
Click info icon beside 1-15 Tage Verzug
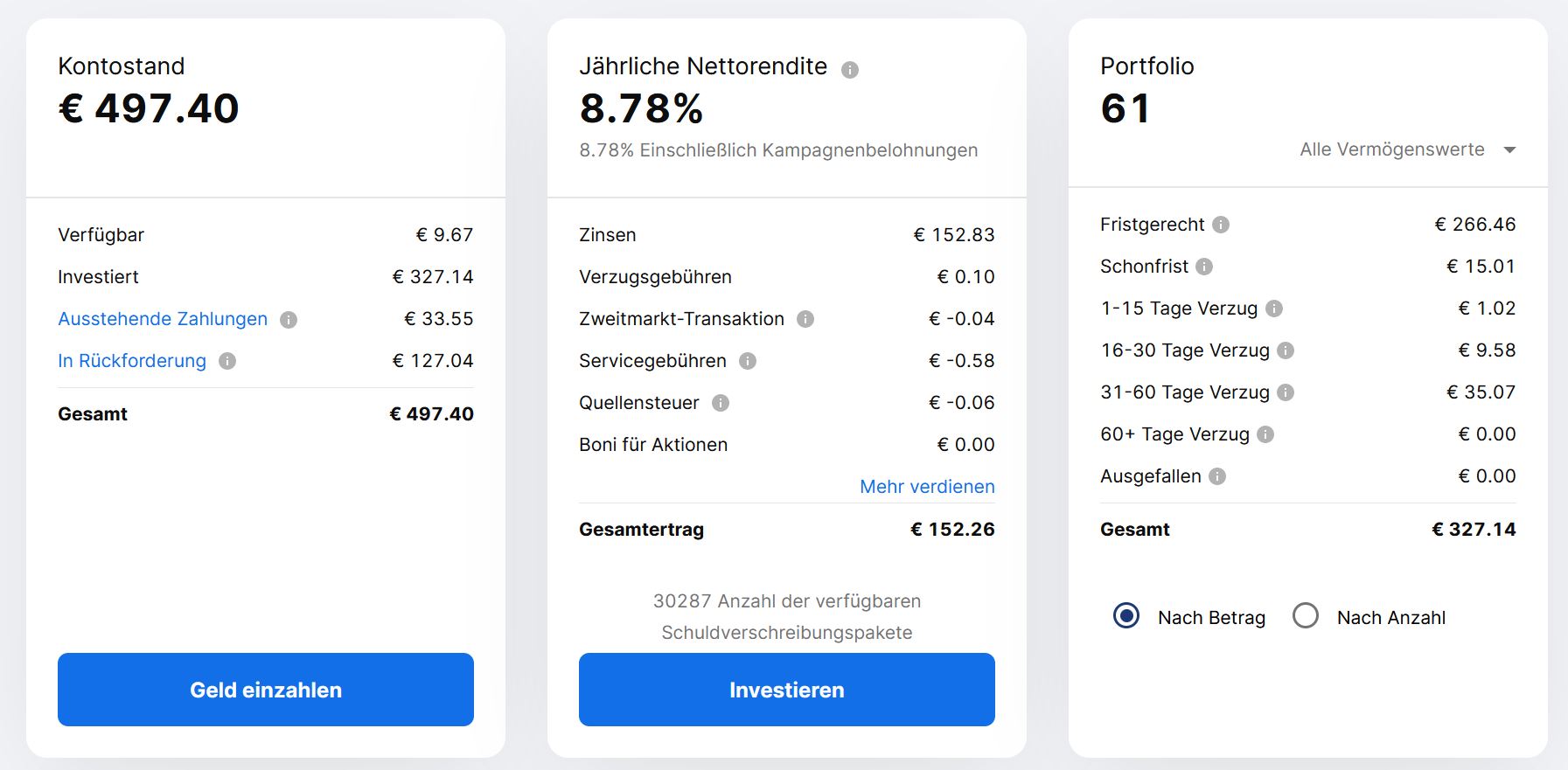(x=1274, y=309)
